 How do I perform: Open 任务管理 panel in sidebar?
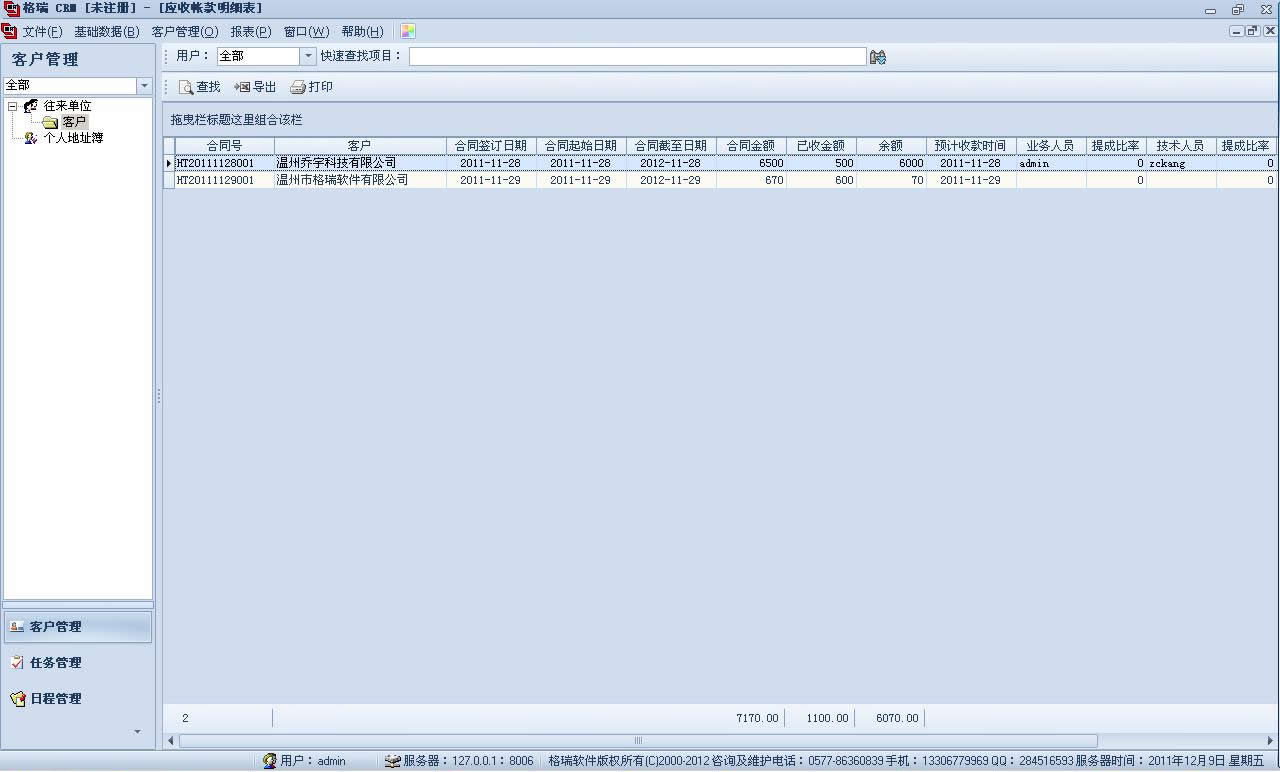[x=55, y=663]
